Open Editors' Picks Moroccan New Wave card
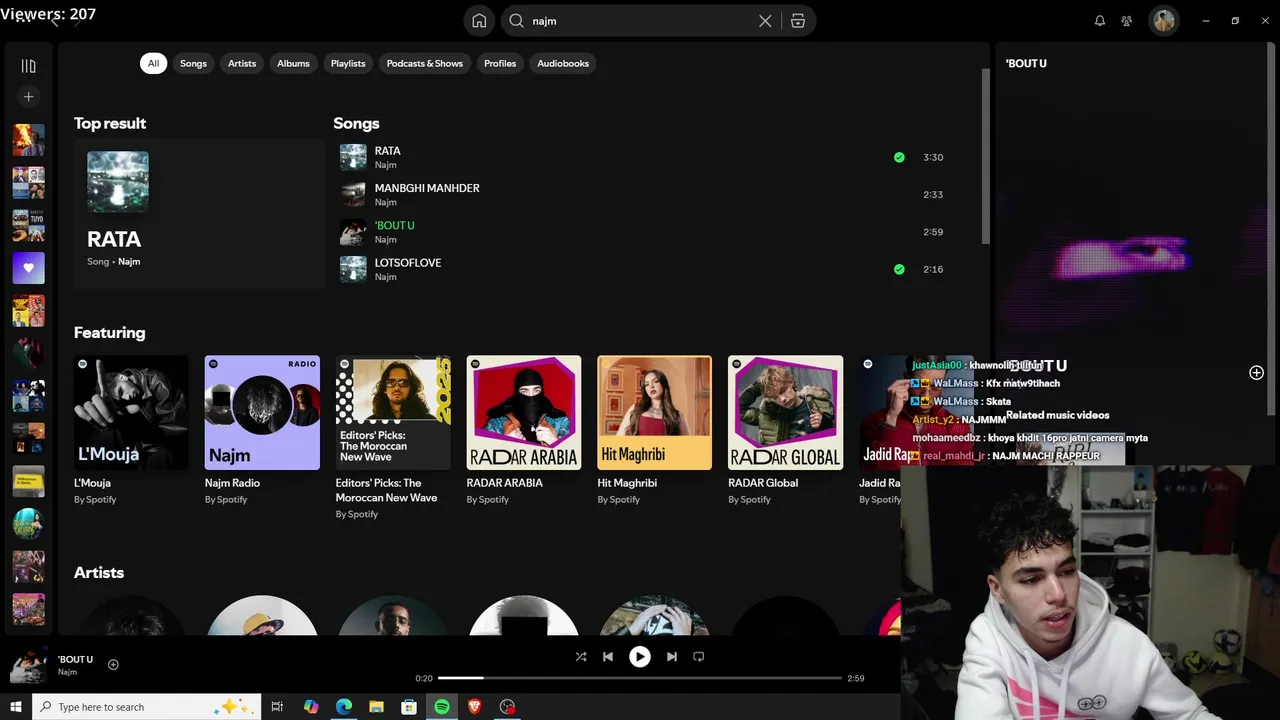This screenshot has width=1280, height=720. (393, 436)
